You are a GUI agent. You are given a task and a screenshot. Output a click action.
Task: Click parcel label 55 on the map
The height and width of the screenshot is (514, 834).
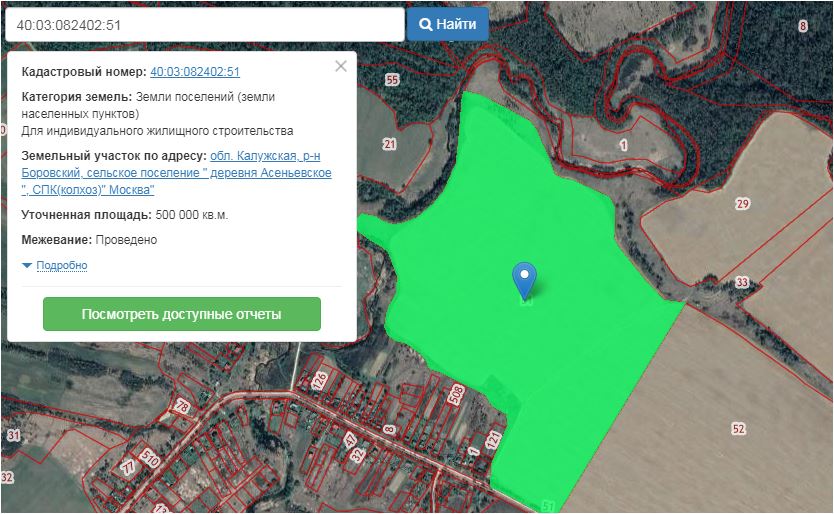(x=391, y=80)
